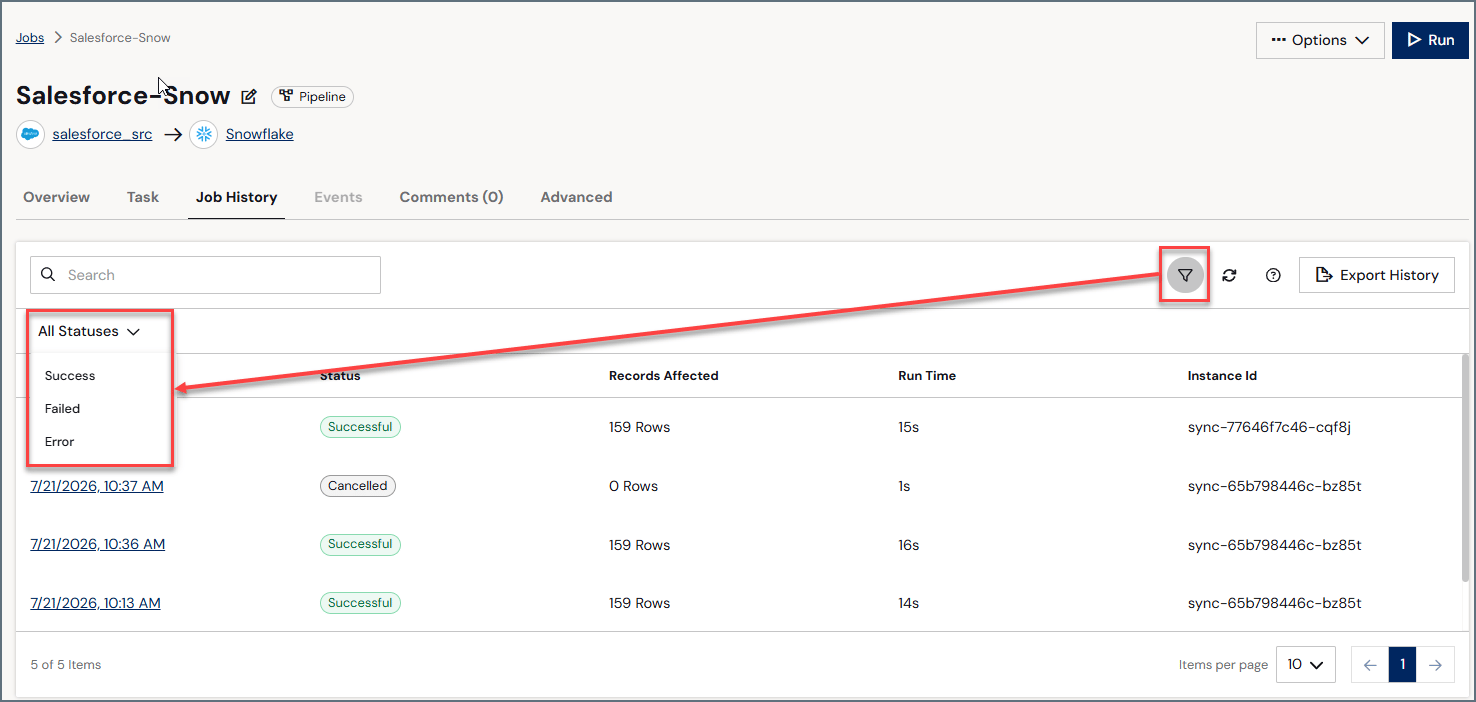Choose Failed status filter option
This screenshot has width=1476, height=702.
62,409
